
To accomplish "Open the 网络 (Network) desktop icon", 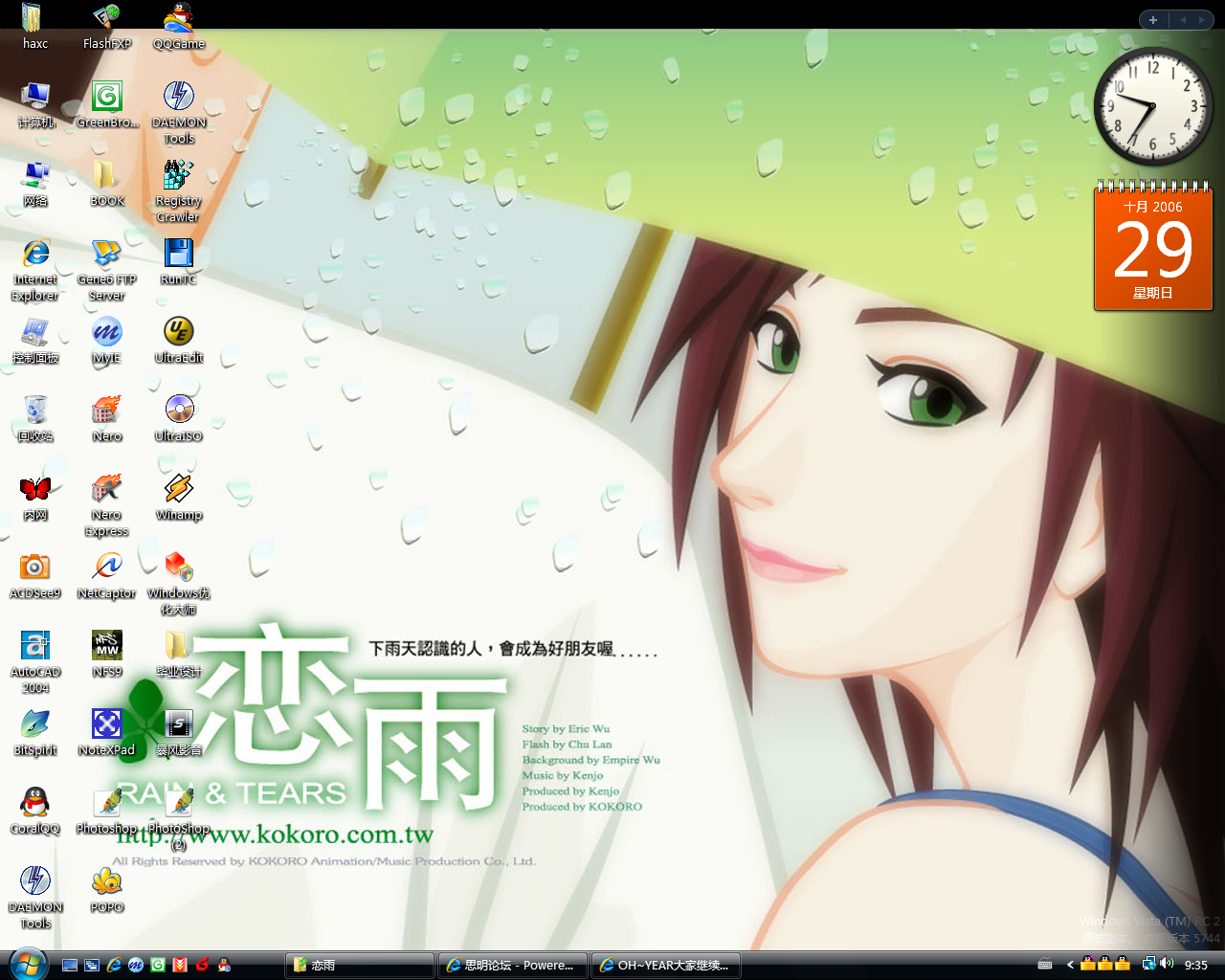I will click(x=35, y=184).
